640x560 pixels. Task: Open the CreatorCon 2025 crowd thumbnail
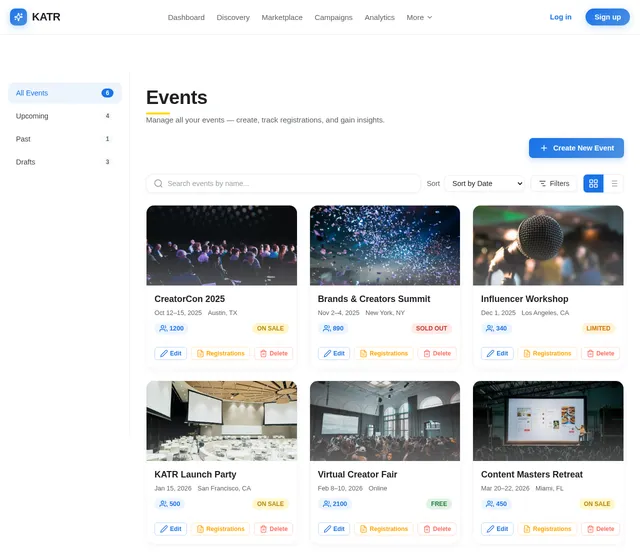pos(222,245)
